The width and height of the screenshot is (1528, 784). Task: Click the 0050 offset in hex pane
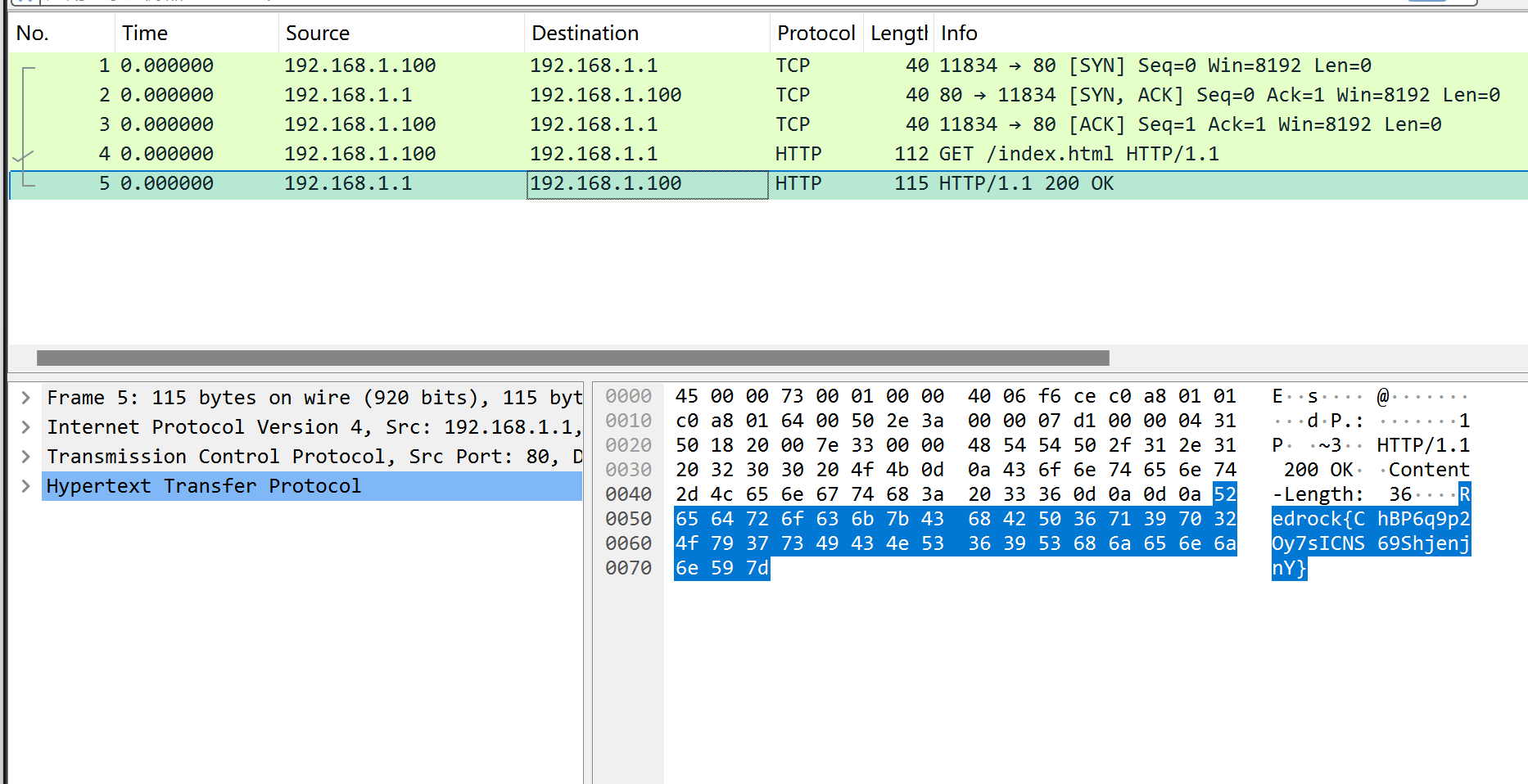[x=628, y=519]
